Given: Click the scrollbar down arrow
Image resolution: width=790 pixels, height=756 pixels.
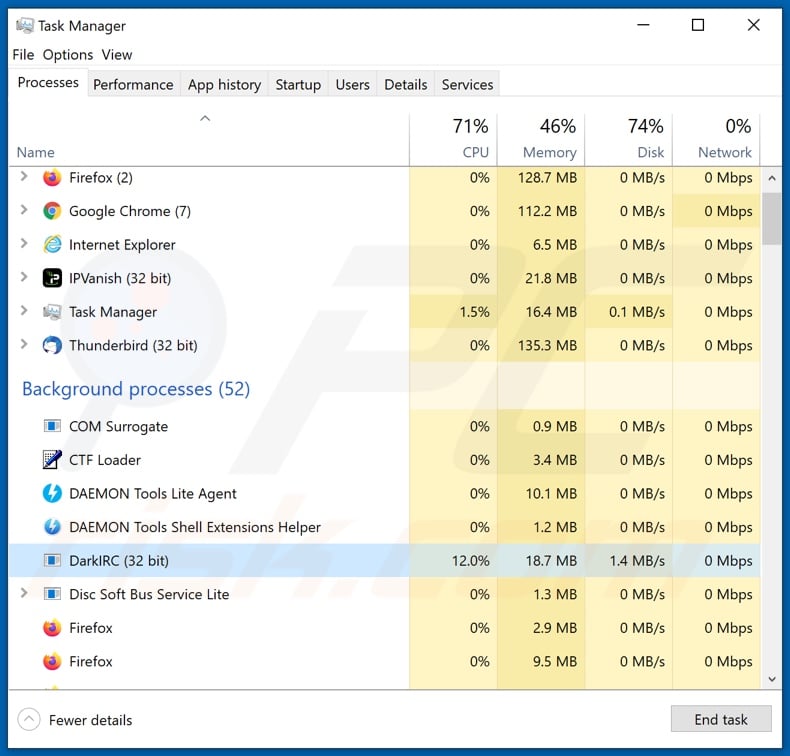Looking at the screenshot, I should tap(772, 679).
